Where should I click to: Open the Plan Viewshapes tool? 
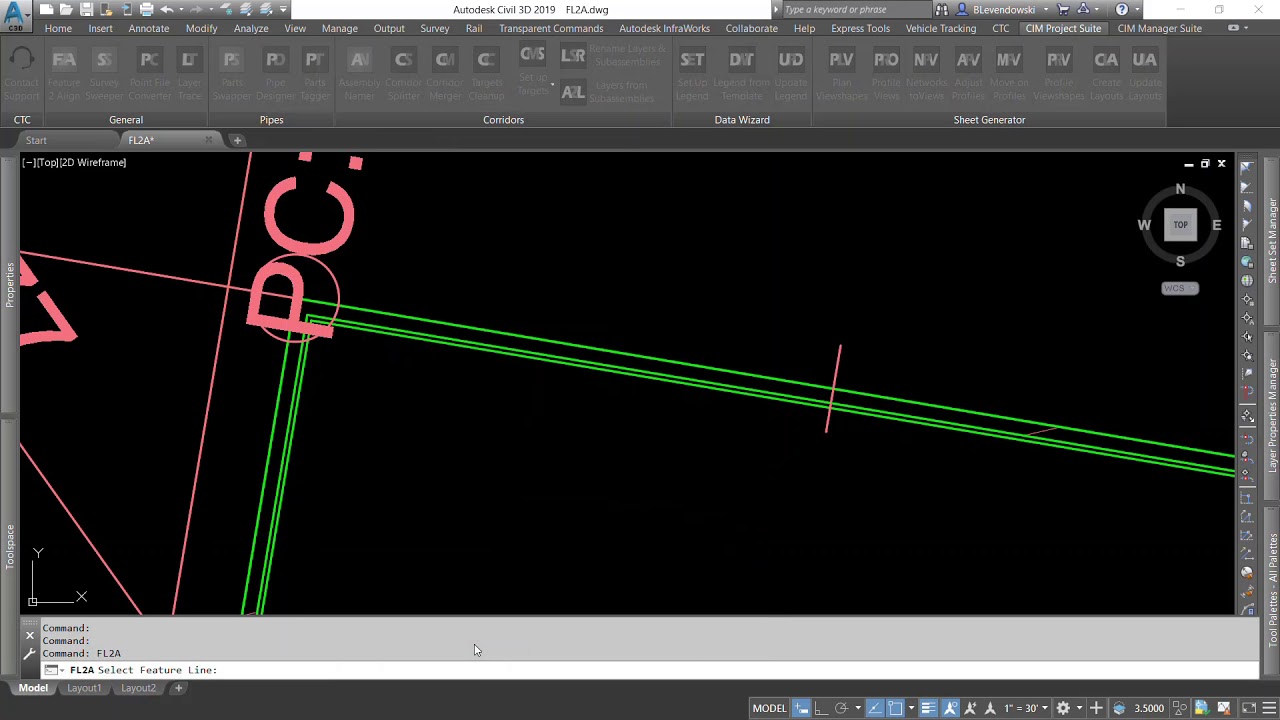click(x=841, y=75)
